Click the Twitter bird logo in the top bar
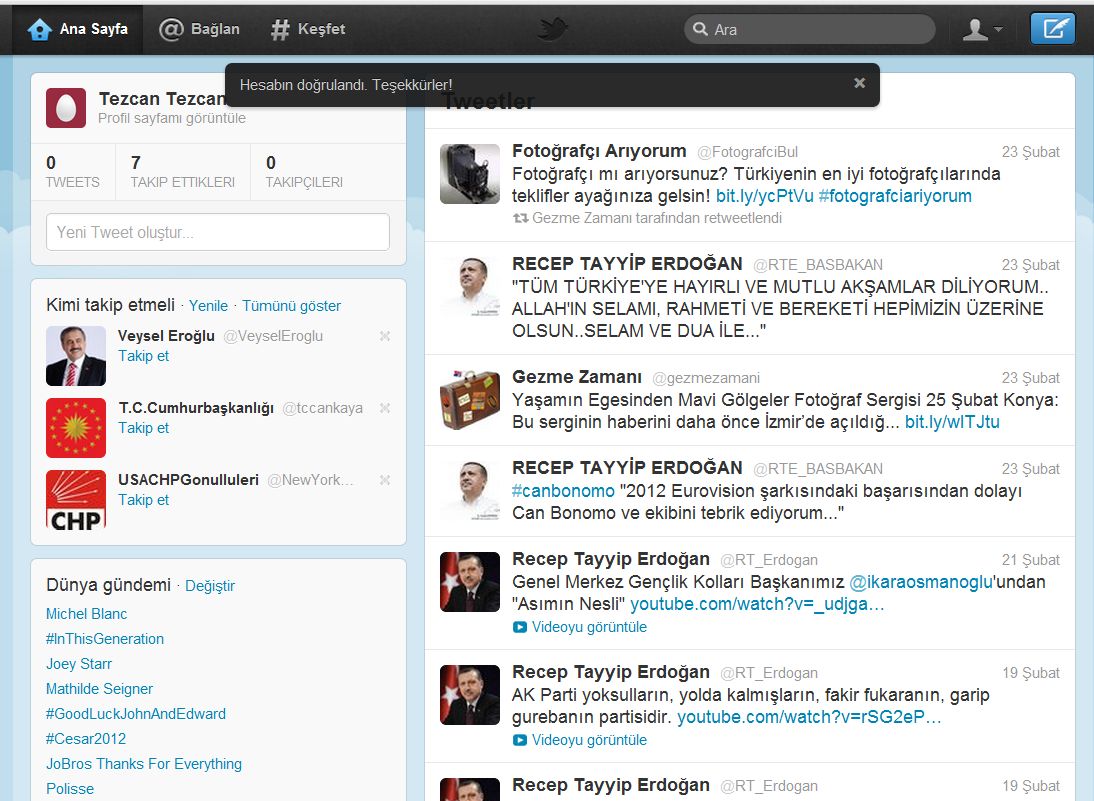This screenshot has height=801, width=1094. pos(553,29)
